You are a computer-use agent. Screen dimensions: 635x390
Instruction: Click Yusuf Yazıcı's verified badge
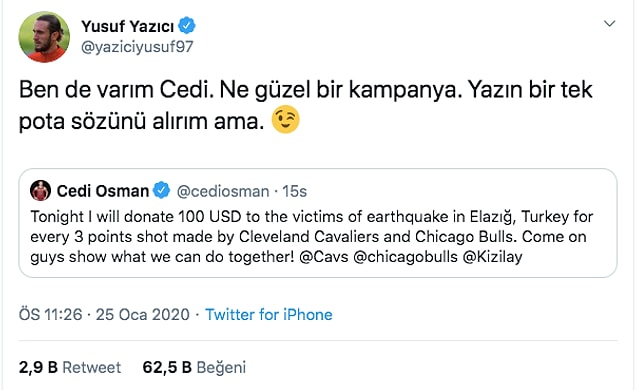187,26
